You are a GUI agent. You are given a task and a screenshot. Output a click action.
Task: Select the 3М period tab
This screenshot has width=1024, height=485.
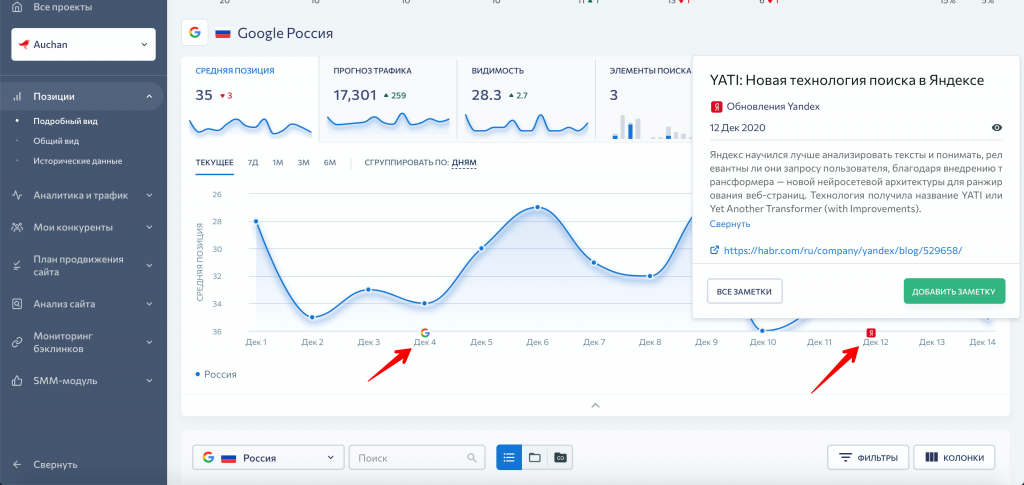click(303, 163)
